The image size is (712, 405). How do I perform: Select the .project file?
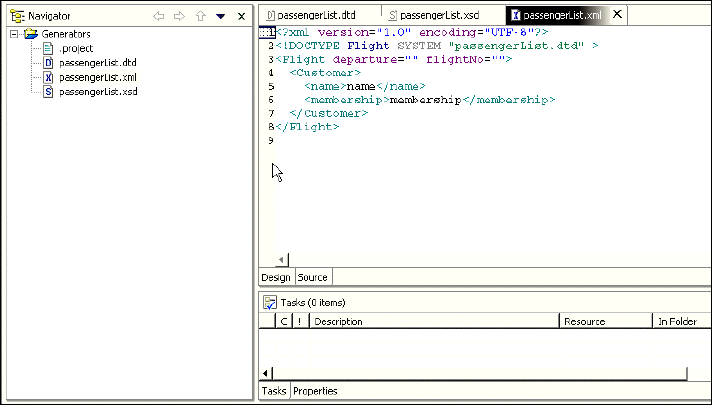coord(76,48)
